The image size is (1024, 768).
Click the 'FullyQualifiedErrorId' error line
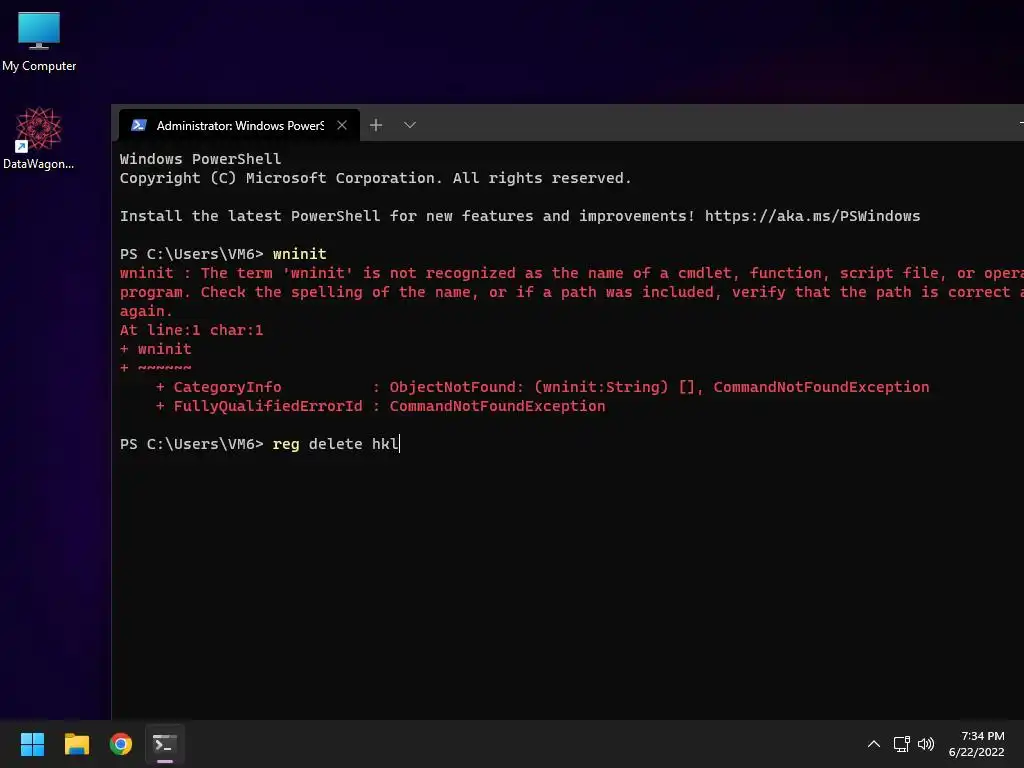[x=381, y=406]
